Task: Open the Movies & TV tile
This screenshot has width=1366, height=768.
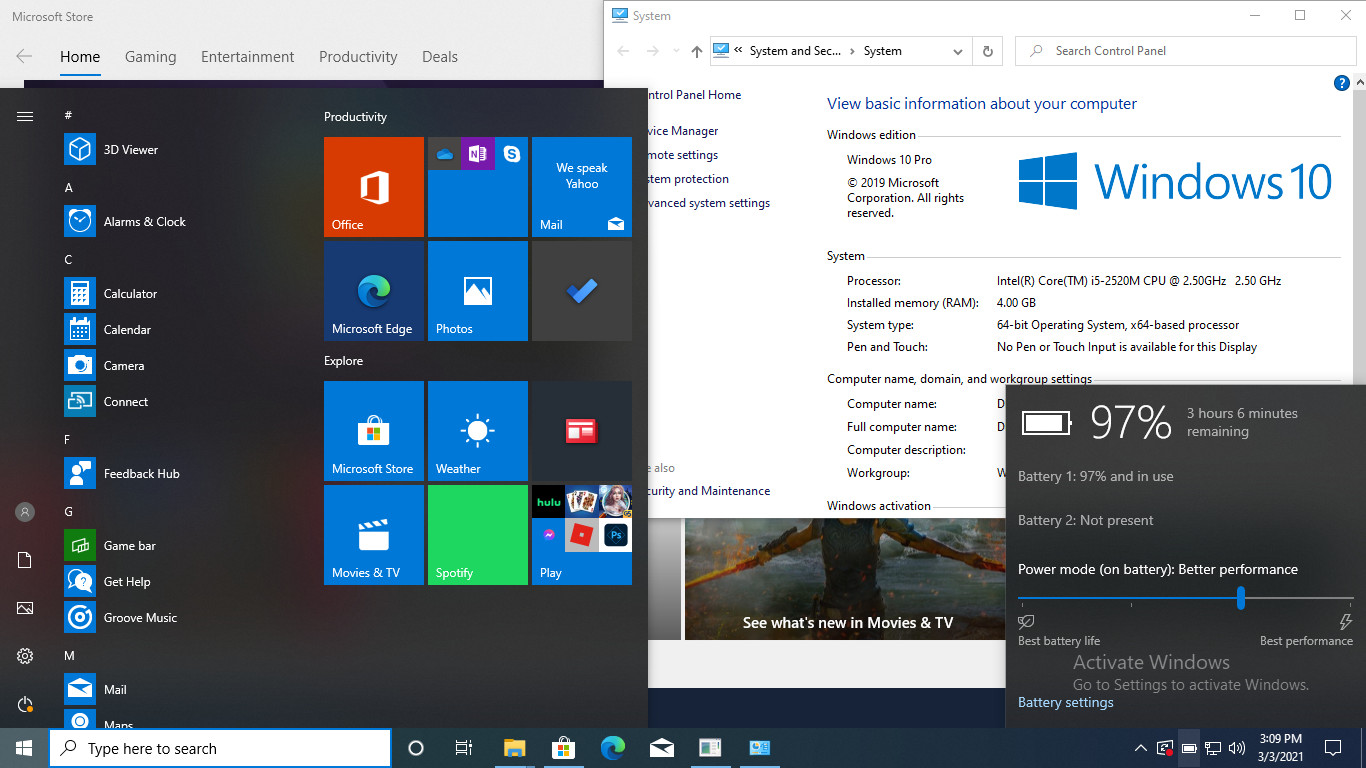Action: tap(374, 535)
